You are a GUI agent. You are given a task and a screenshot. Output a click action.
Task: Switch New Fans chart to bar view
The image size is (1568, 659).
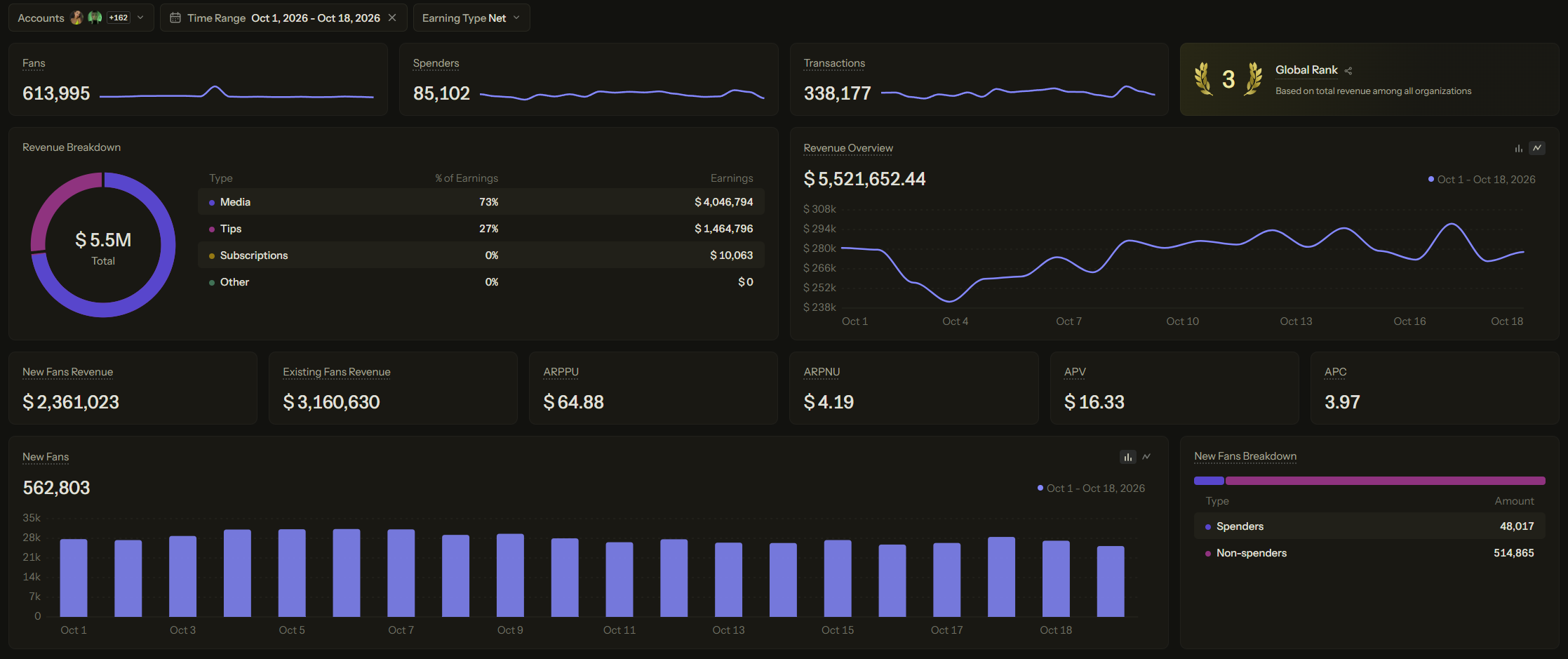click(x=1128, y=457)
